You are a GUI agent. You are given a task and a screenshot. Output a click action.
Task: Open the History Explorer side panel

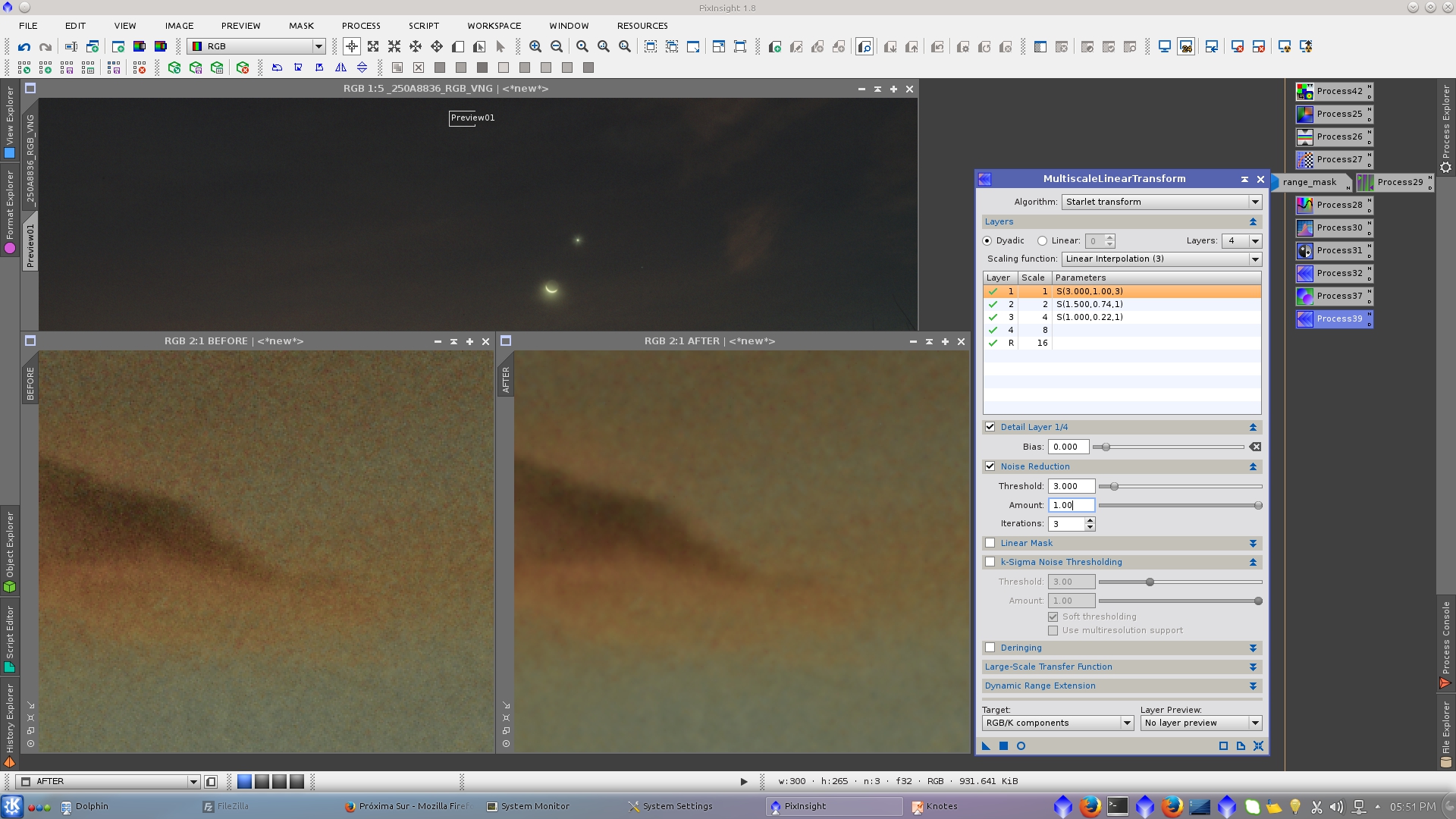[x=9, y=725]
